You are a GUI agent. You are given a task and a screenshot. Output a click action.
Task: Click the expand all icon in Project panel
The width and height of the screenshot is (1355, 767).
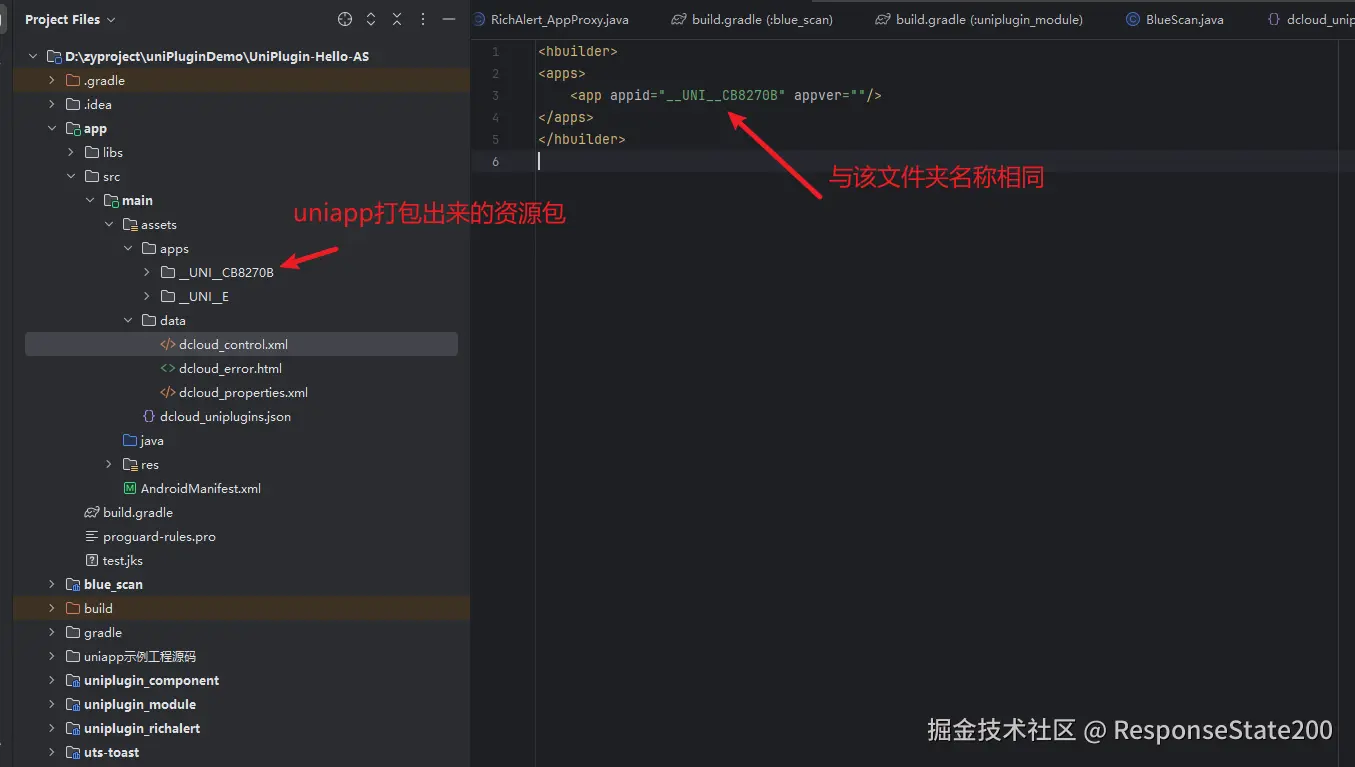pyautogui.click(x=371, y=19)
